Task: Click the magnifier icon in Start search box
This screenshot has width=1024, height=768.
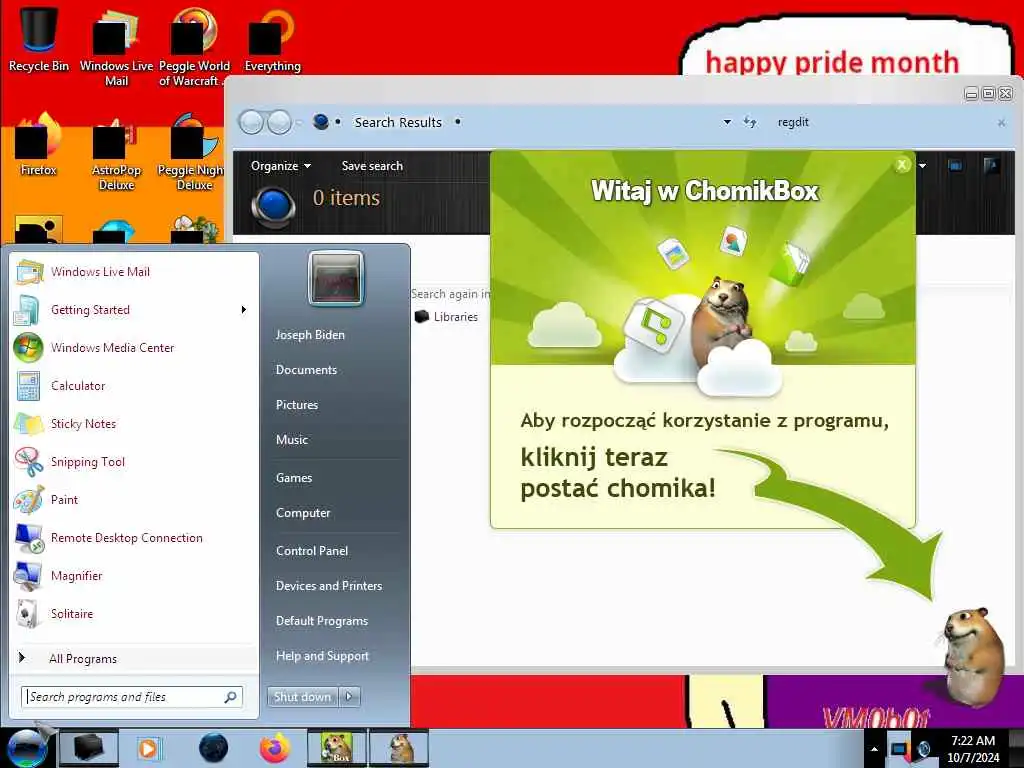Action: point(230,697)
